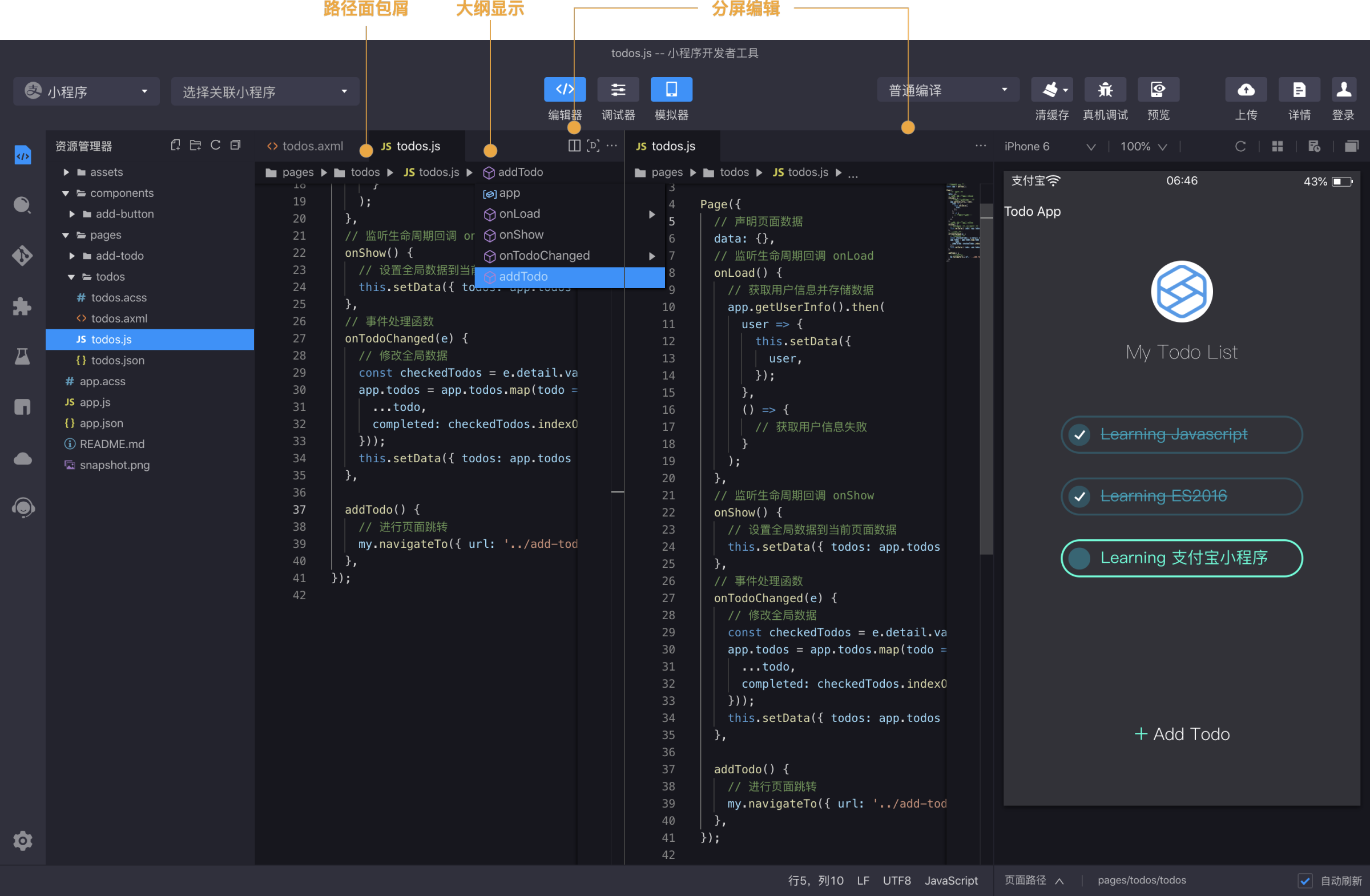Check the Learning 支付宝小程序 todo
Viewport: 1370px width, 896px height.
[1079, 558]
